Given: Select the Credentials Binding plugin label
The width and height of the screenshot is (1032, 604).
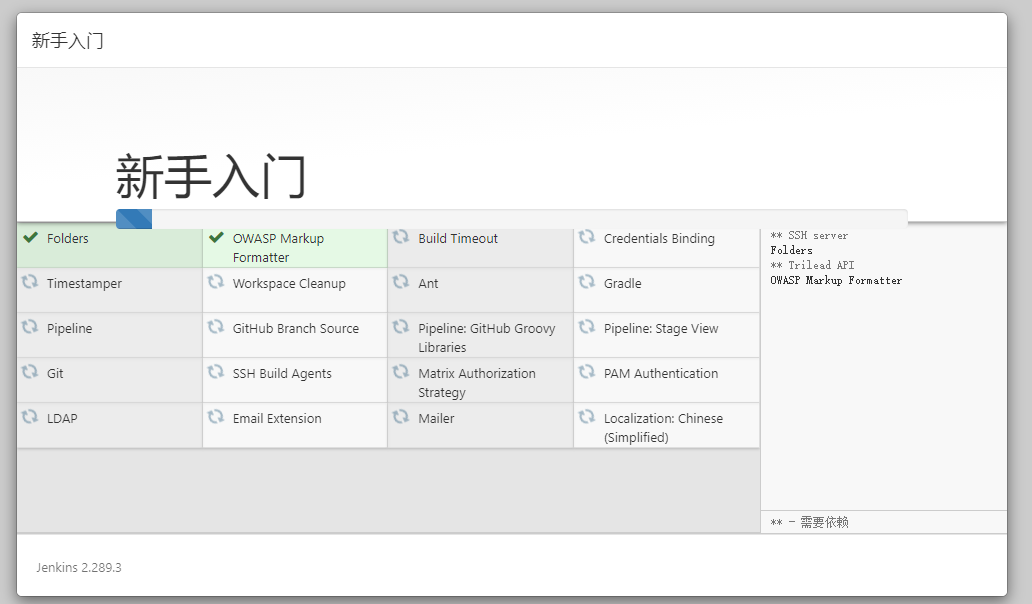Looking at the screenshot, I should pyautogui.click(x=659, y=238).
